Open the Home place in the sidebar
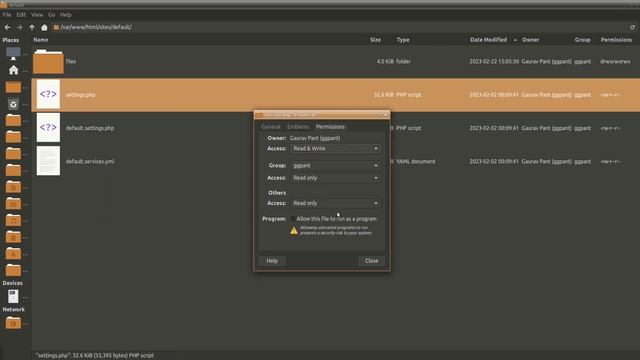The width and height of the screenshot is (640, 360). coord(13,70)
